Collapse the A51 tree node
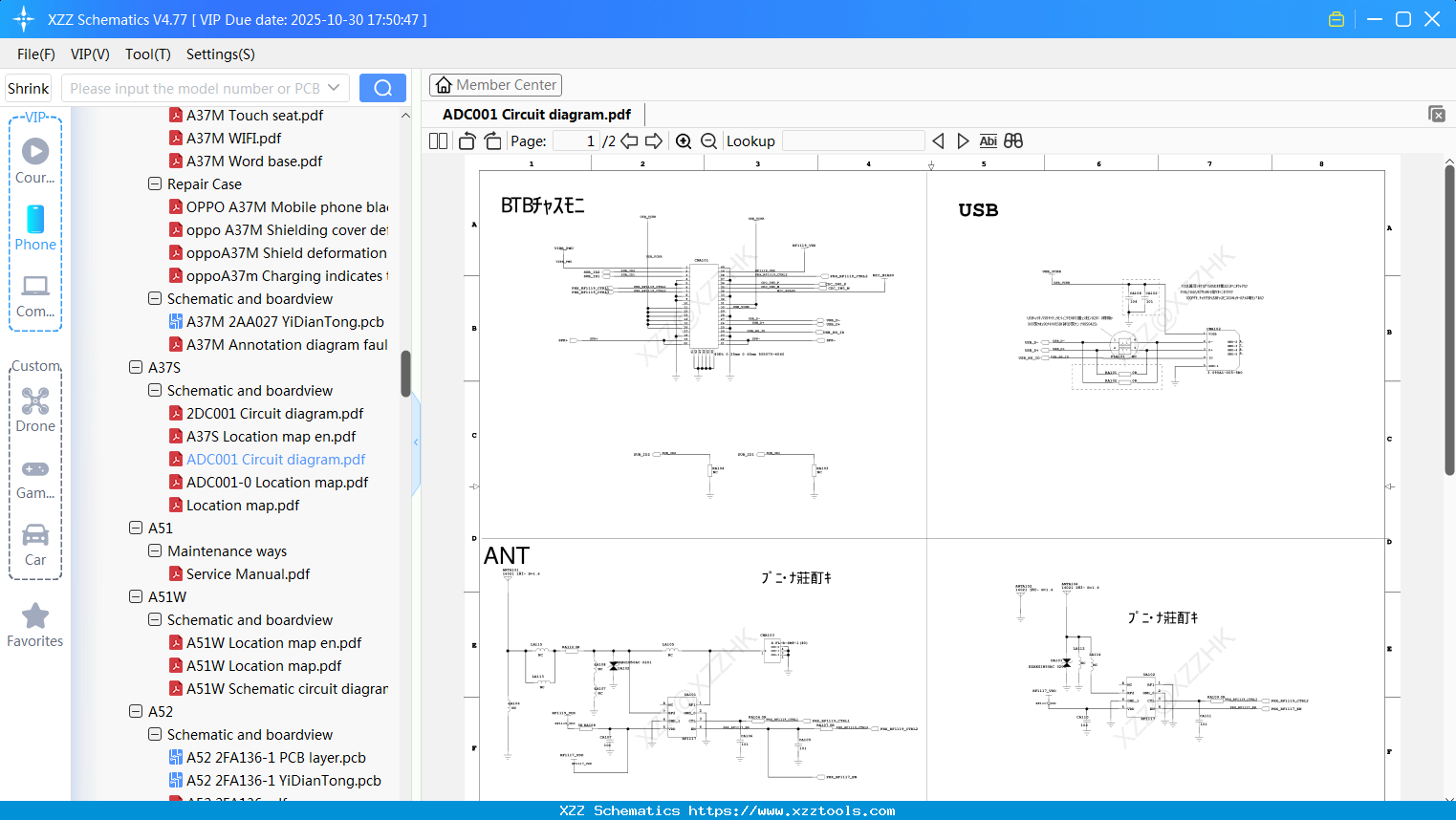 [136, 528]
